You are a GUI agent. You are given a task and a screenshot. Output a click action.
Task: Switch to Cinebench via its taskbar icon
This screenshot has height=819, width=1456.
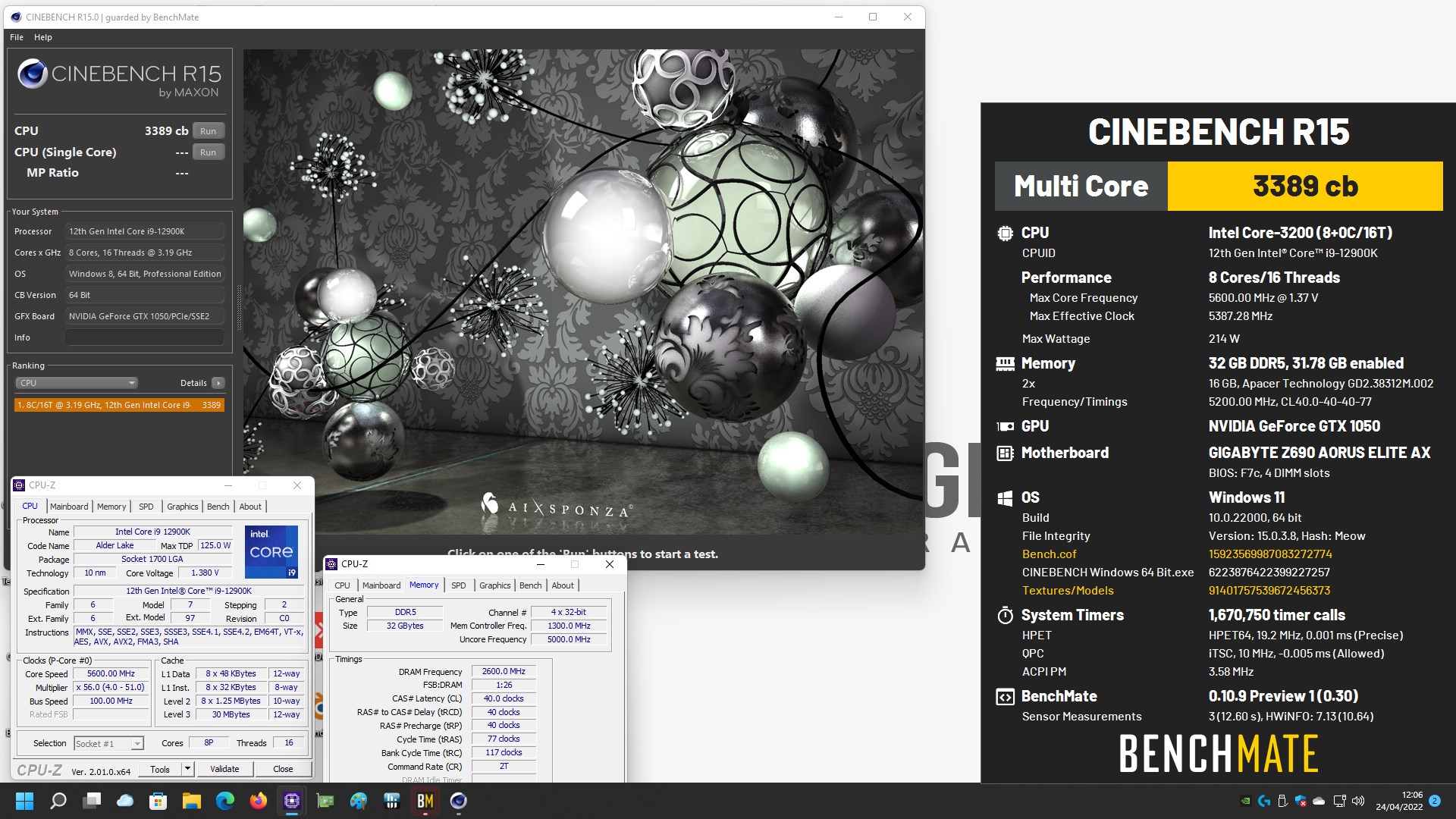click(459, 801)
